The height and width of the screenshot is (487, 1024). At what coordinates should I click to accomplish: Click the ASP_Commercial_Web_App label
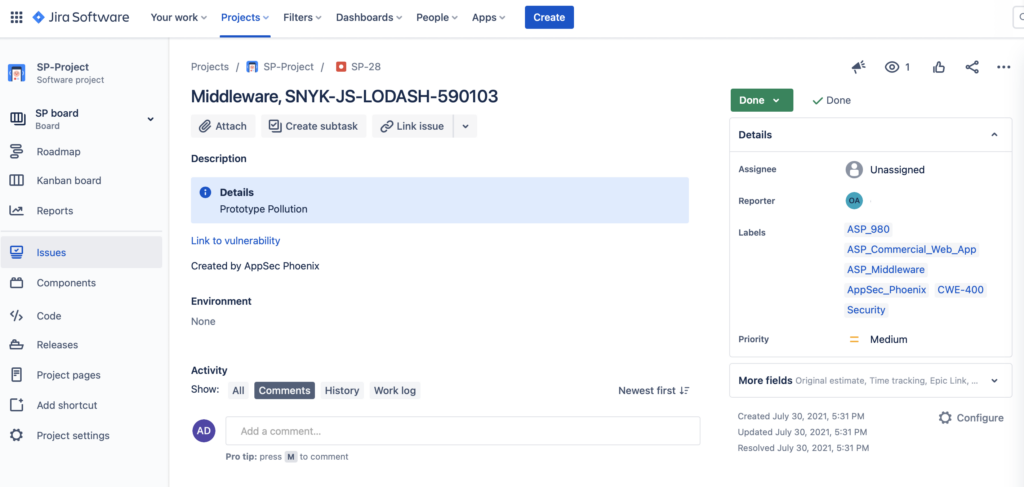click(912, 249)
